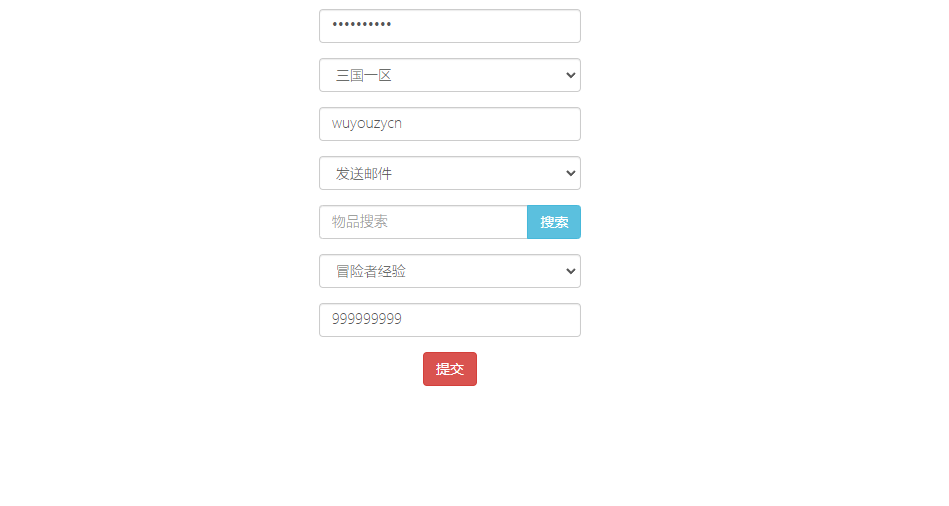Place cursor after the password dots
The height and width of the screenshot is (506, 949).
click(393, 25)
